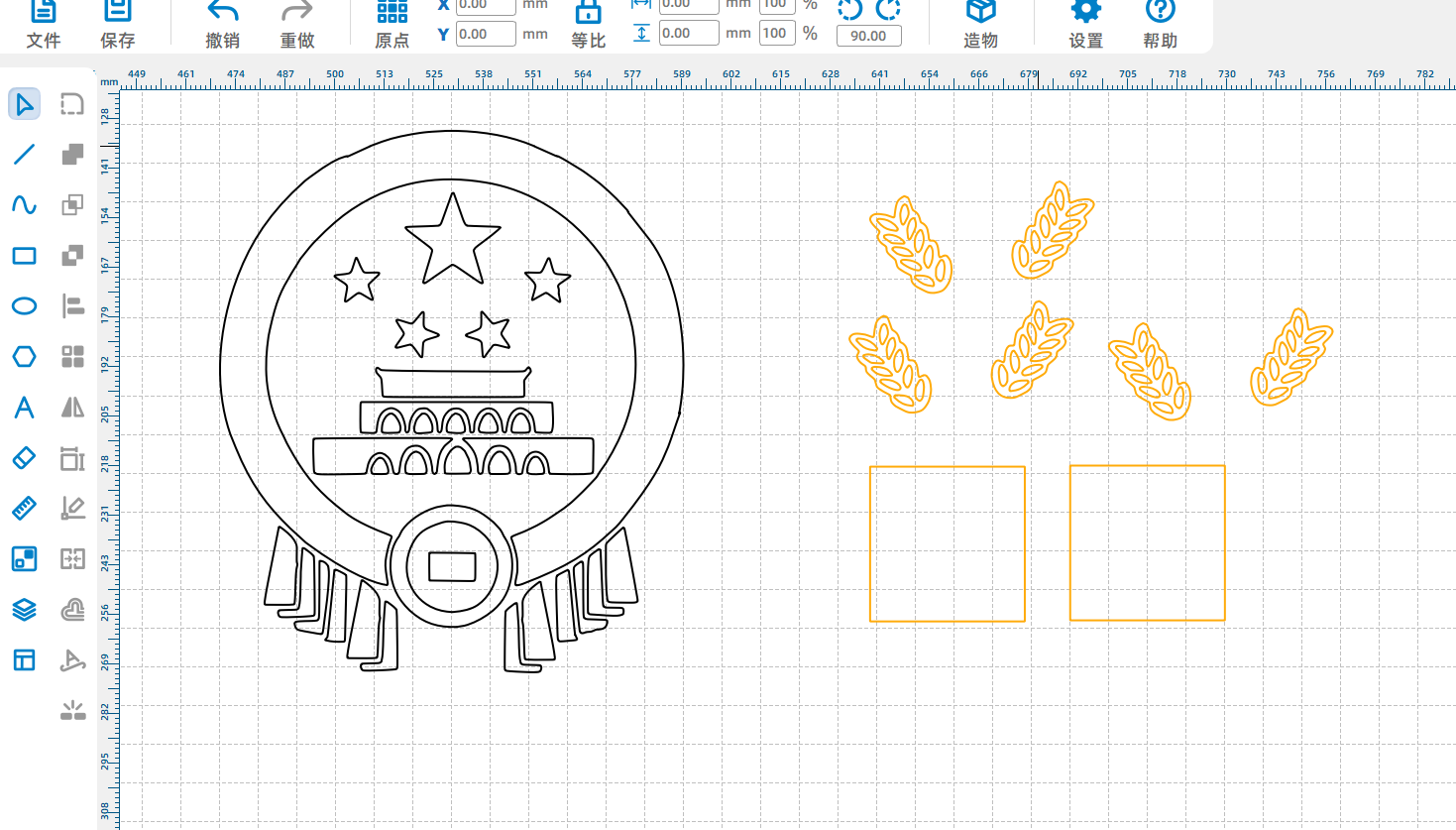Open the 文件 file menu
Image resolution: width=1456 pixels, height=830 pixels.
[x=44, y=24]
